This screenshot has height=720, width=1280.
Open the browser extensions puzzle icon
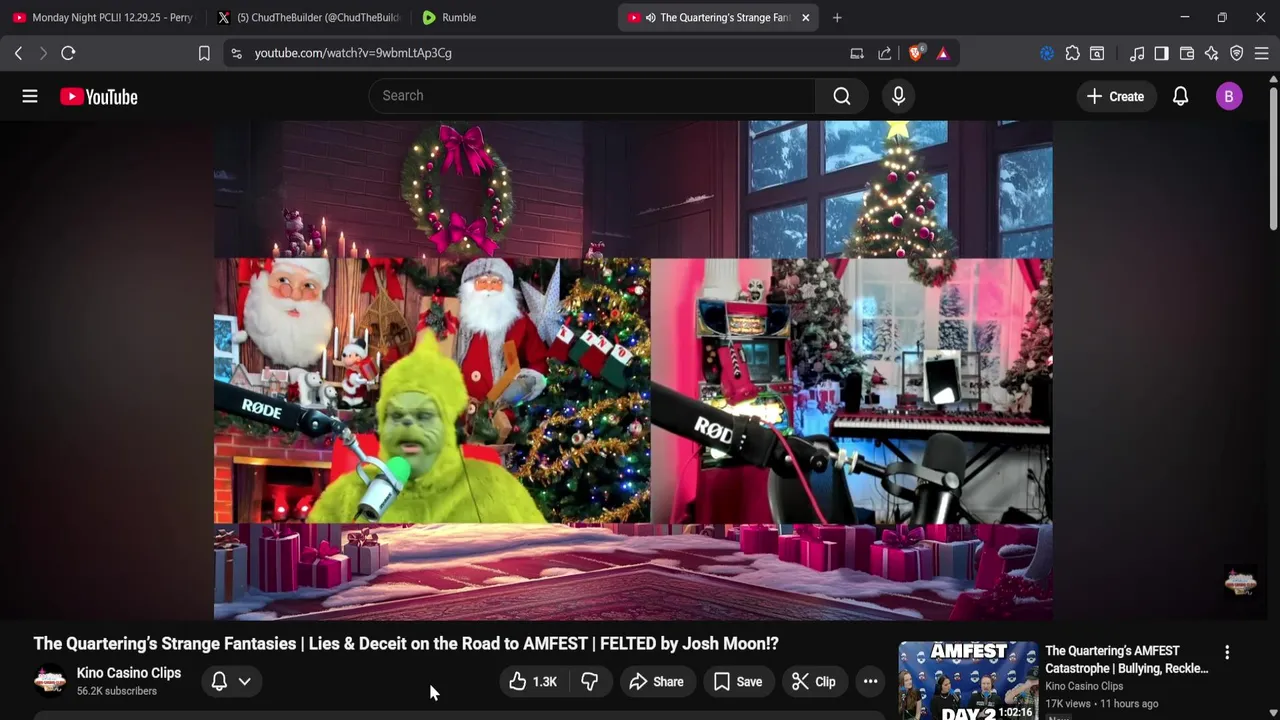tap(1073, 53)
